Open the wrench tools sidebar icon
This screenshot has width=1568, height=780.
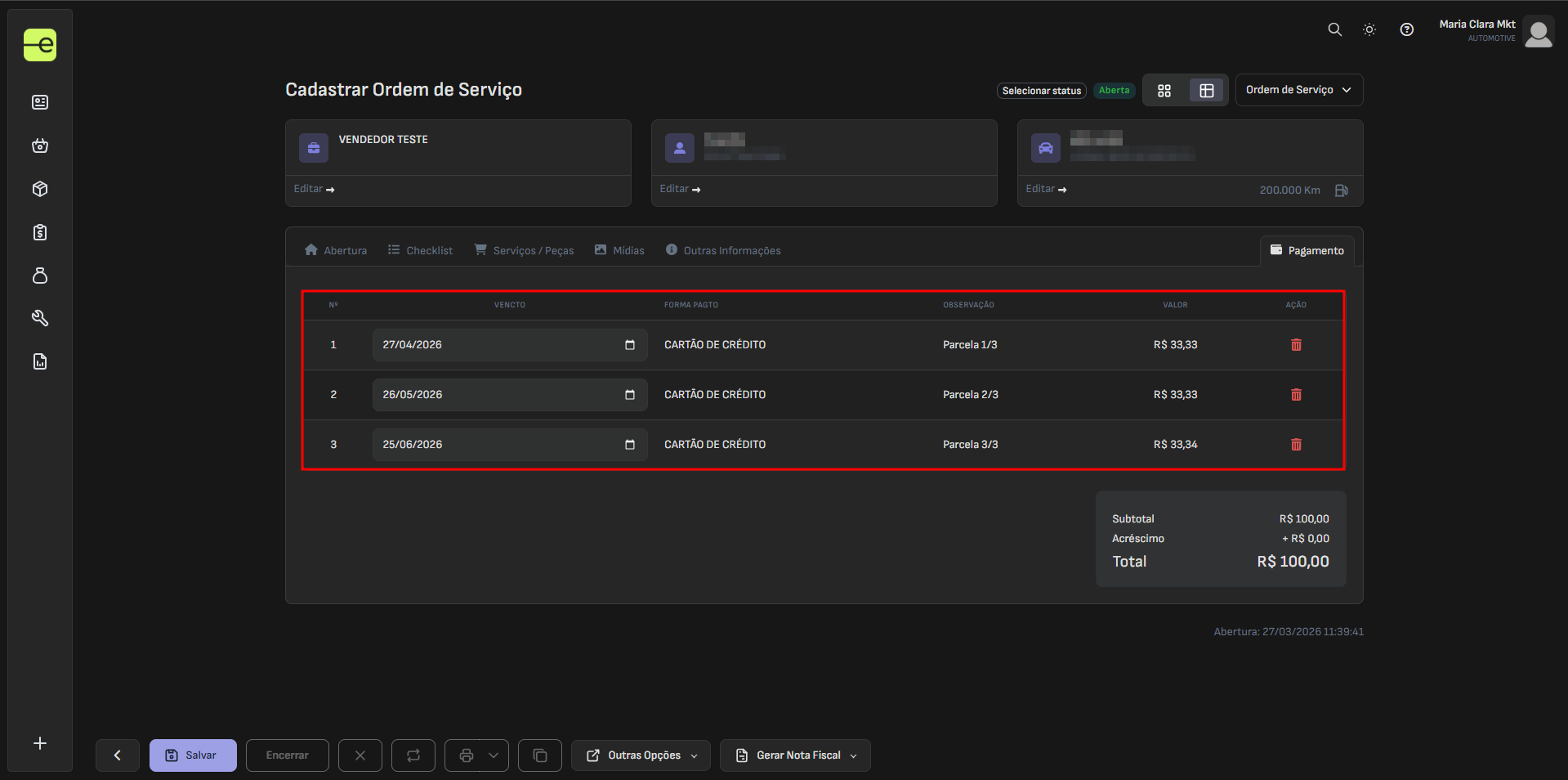[x=40, y=318]
